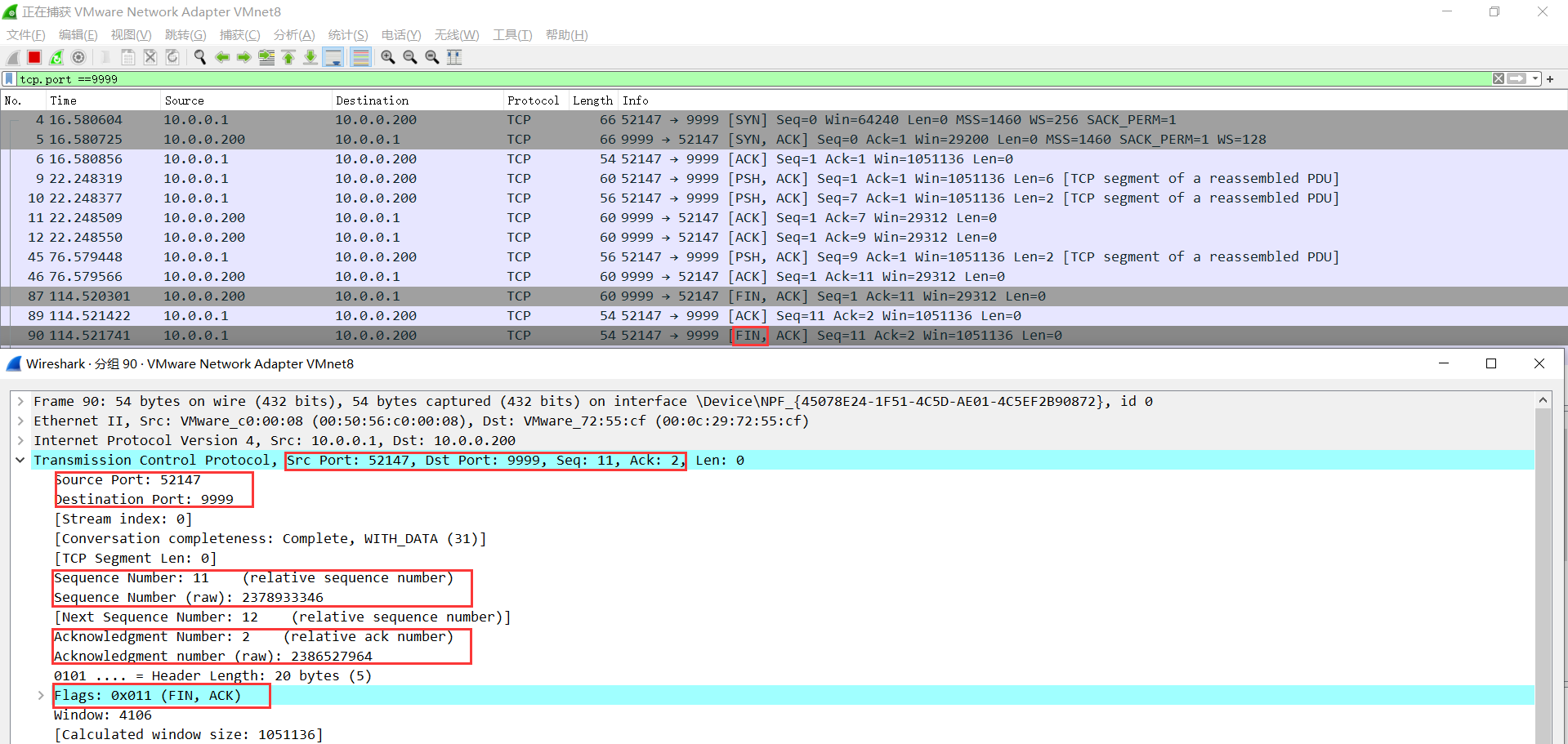Select packet 45 at time 76.579448
The height and width of the screenshot is (744, 1568).
point(784,257)
